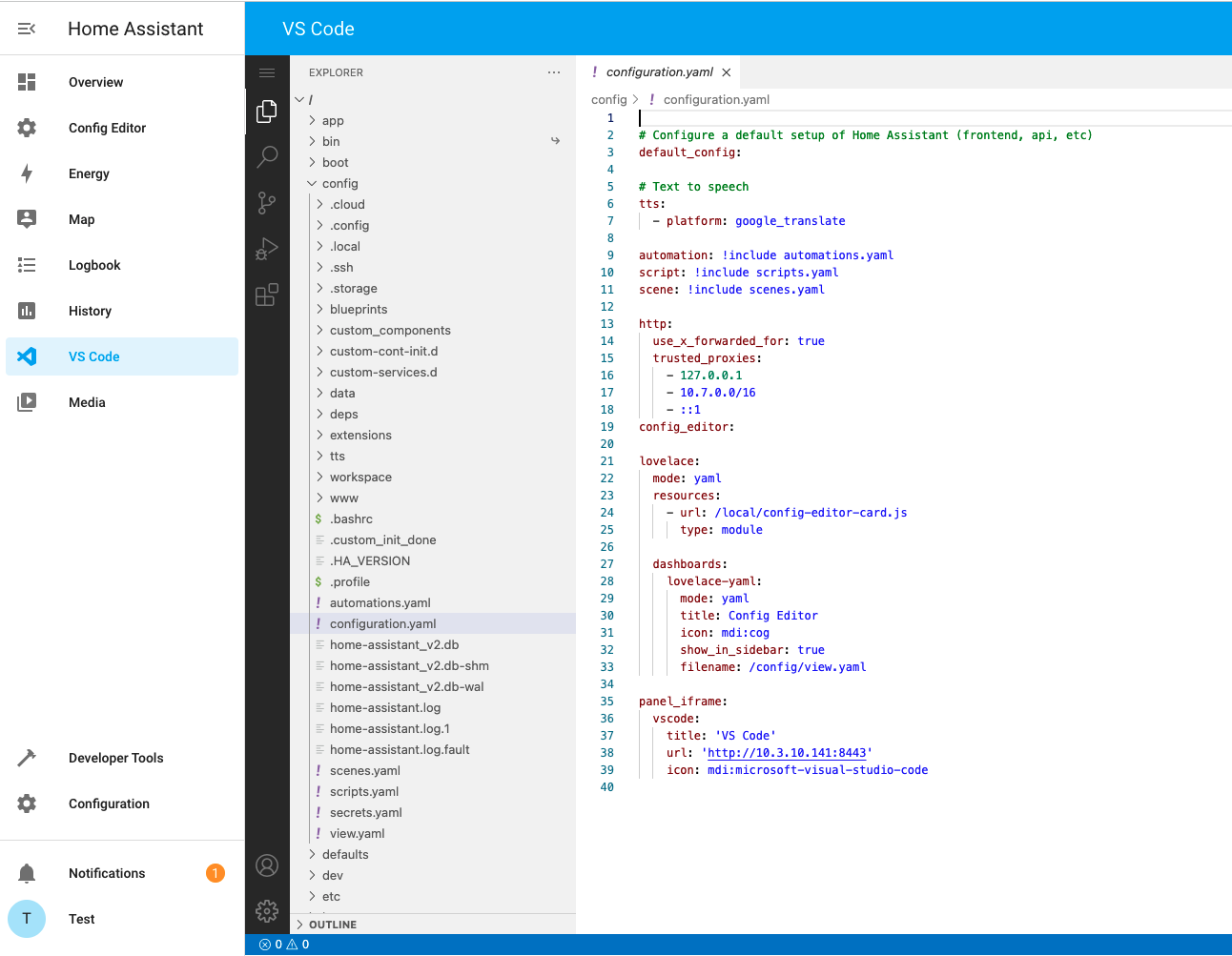This screenshot has height=956, width=1232.
Task: Open Extensions view icon
Action: tap(267, 295)
